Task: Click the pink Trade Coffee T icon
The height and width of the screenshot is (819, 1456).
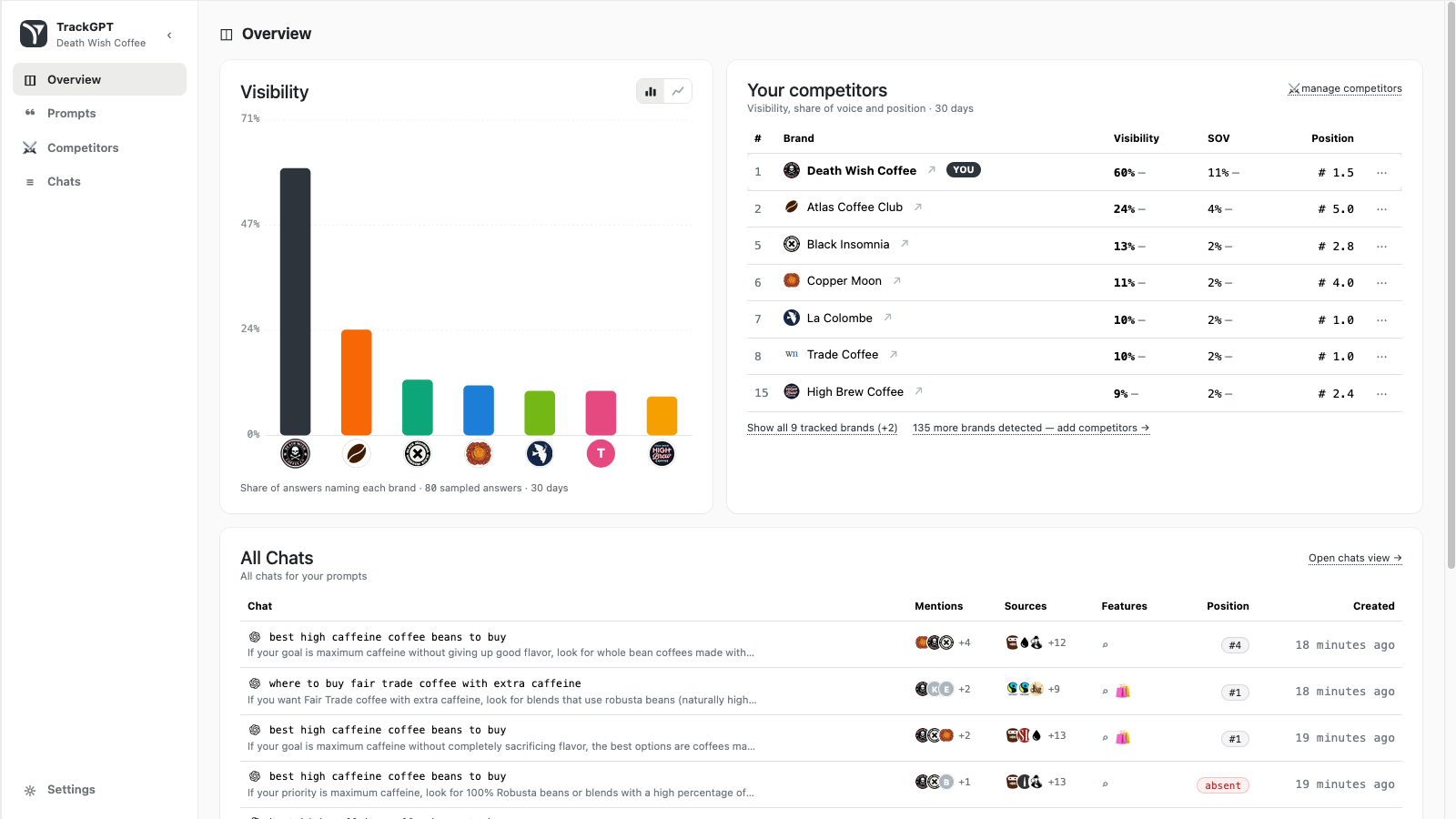Action: pyautogui.click(x=601, y=453)
